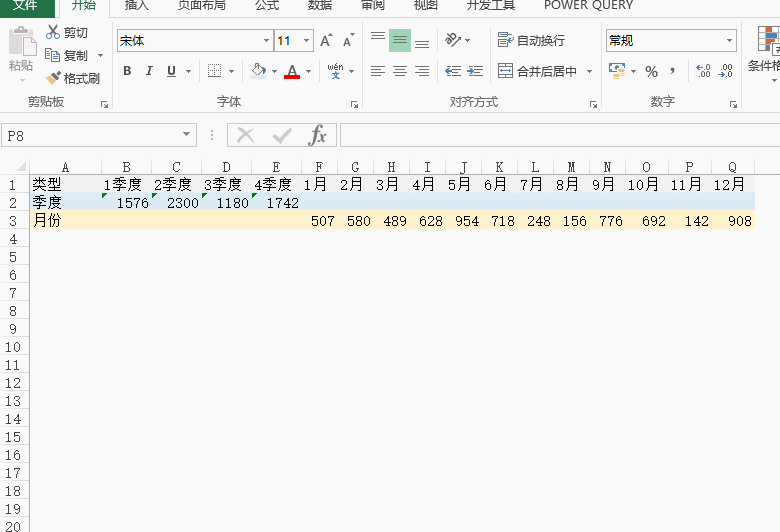Image resolution: width=780 pixels, height=532 pixels.
Task: Select the Format Painter (格式刷) brush
Action: point(53,78)
